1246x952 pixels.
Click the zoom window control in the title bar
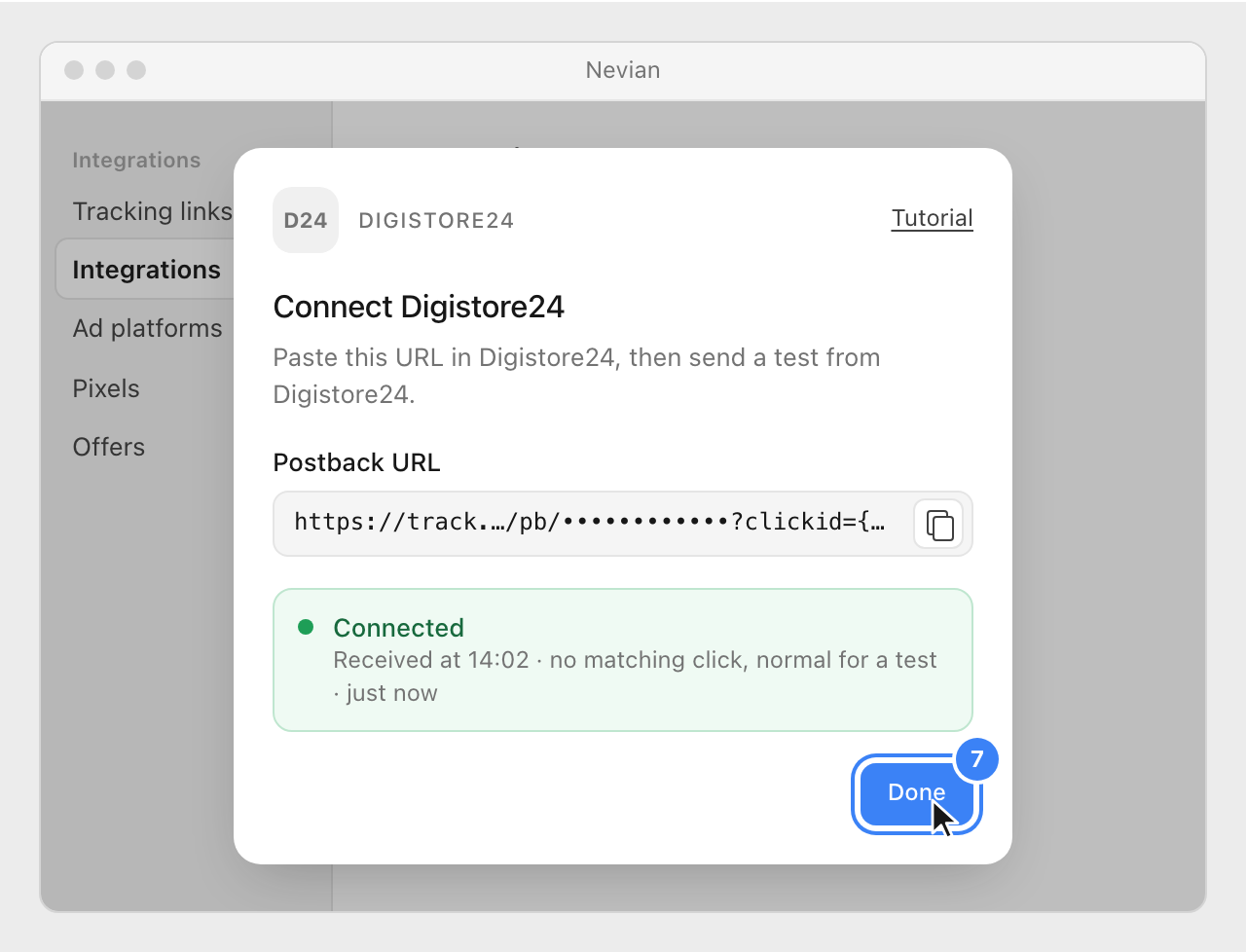click(x=136, y=70)
